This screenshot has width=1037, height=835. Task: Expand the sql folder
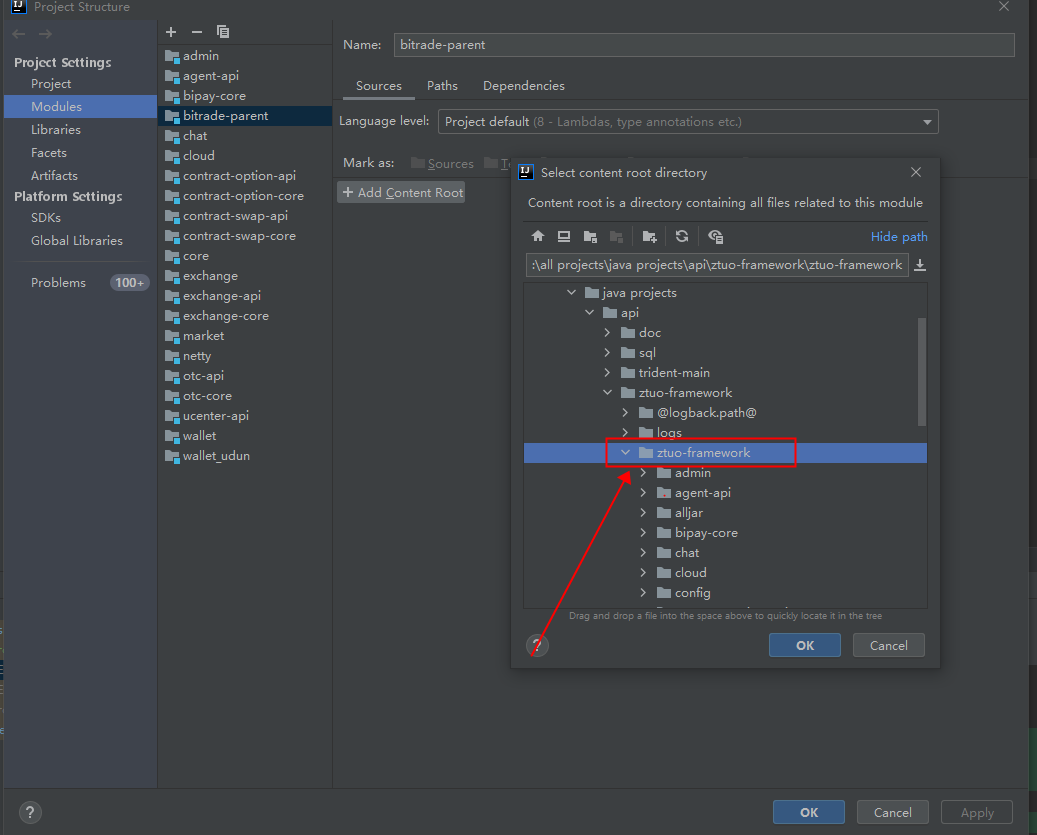coord(607,352)
